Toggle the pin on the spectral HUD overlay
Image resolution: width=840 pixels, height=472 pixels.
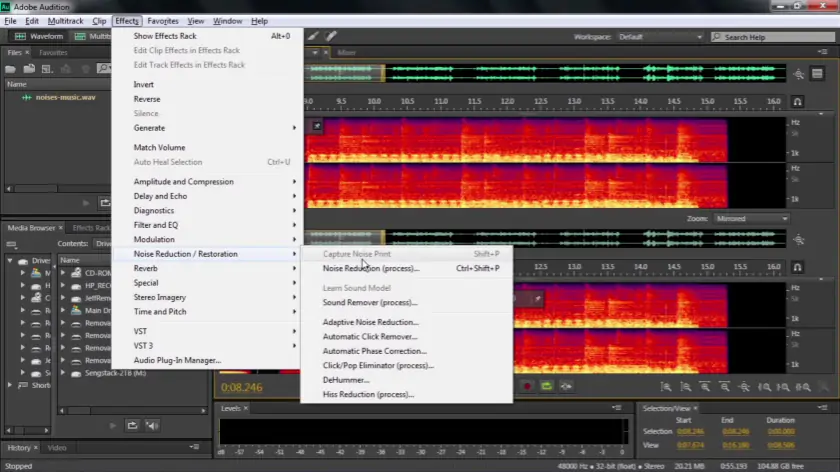pyautogui.click(x=317, y=126)
